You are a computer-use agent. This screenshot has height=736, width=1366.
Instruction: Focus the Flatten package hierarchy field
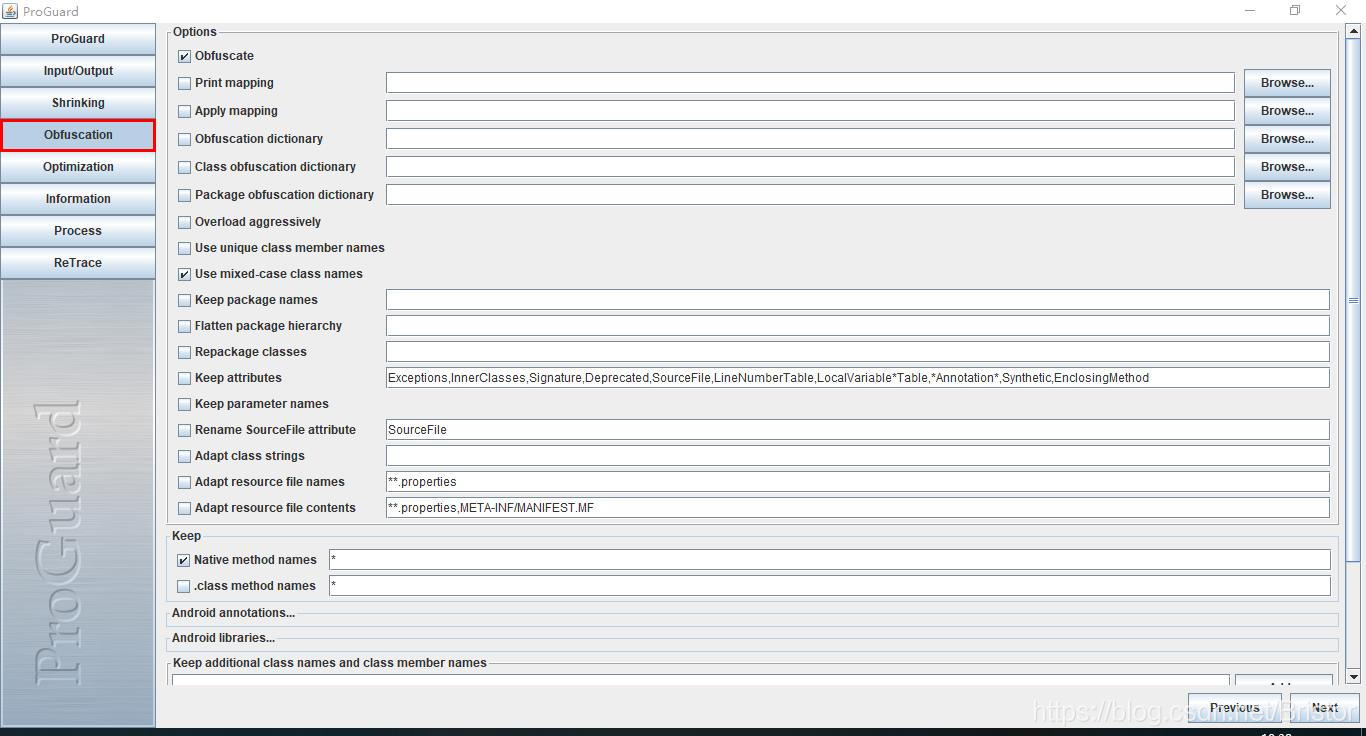pos(858,326)
